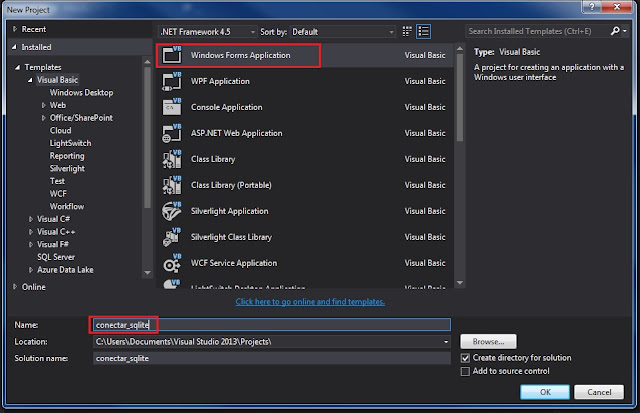Select WCF template category
This screenshot has height=413, width=640.
58,194
